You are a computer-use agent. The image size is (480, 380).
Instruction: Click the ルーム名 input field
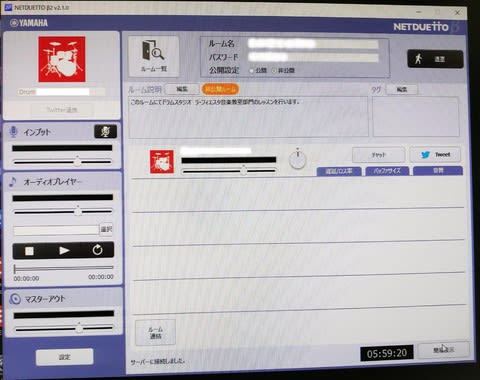tap(313, 44)
